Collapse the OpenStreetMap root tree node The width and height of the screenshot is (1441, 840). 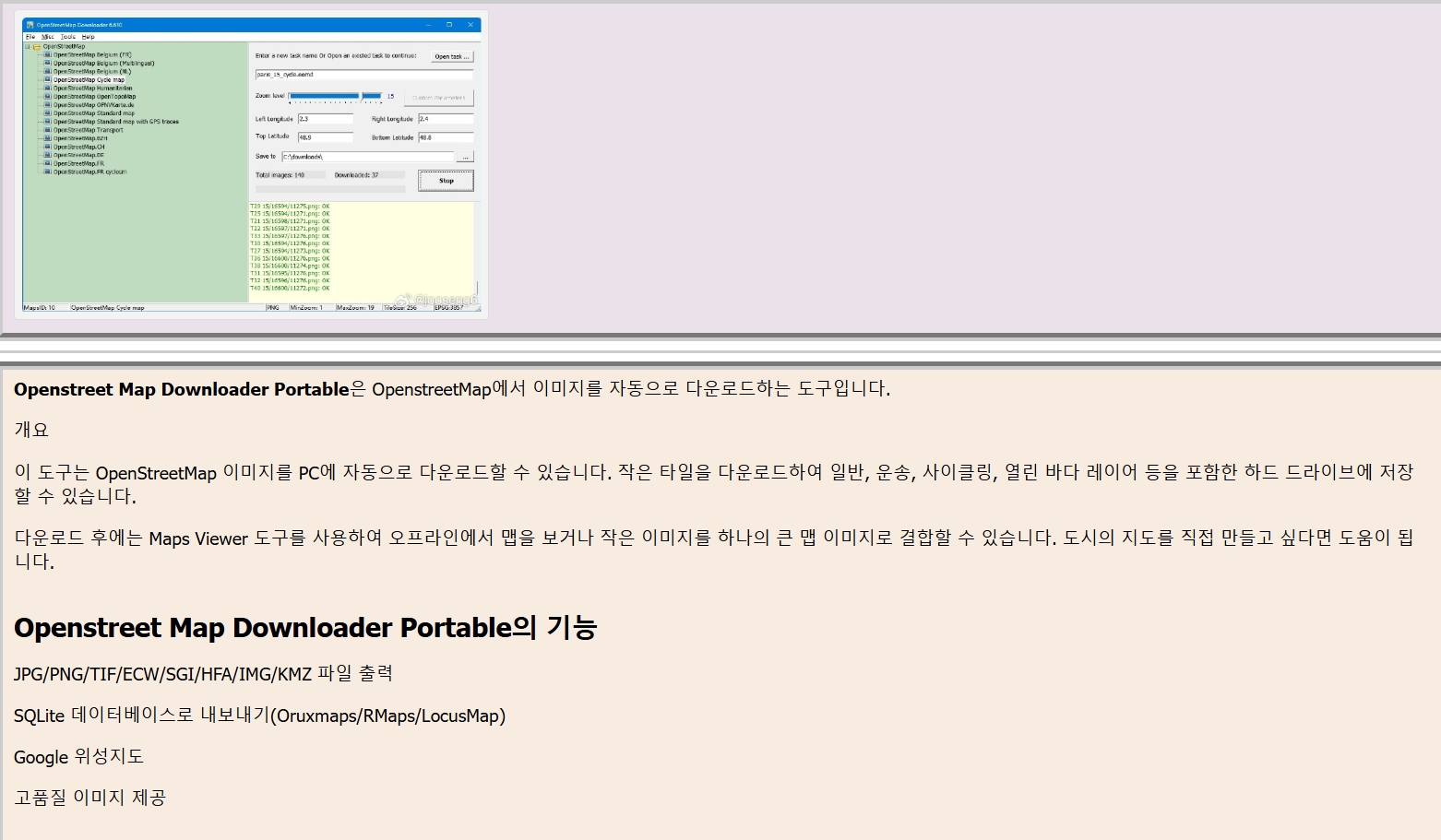28,46
